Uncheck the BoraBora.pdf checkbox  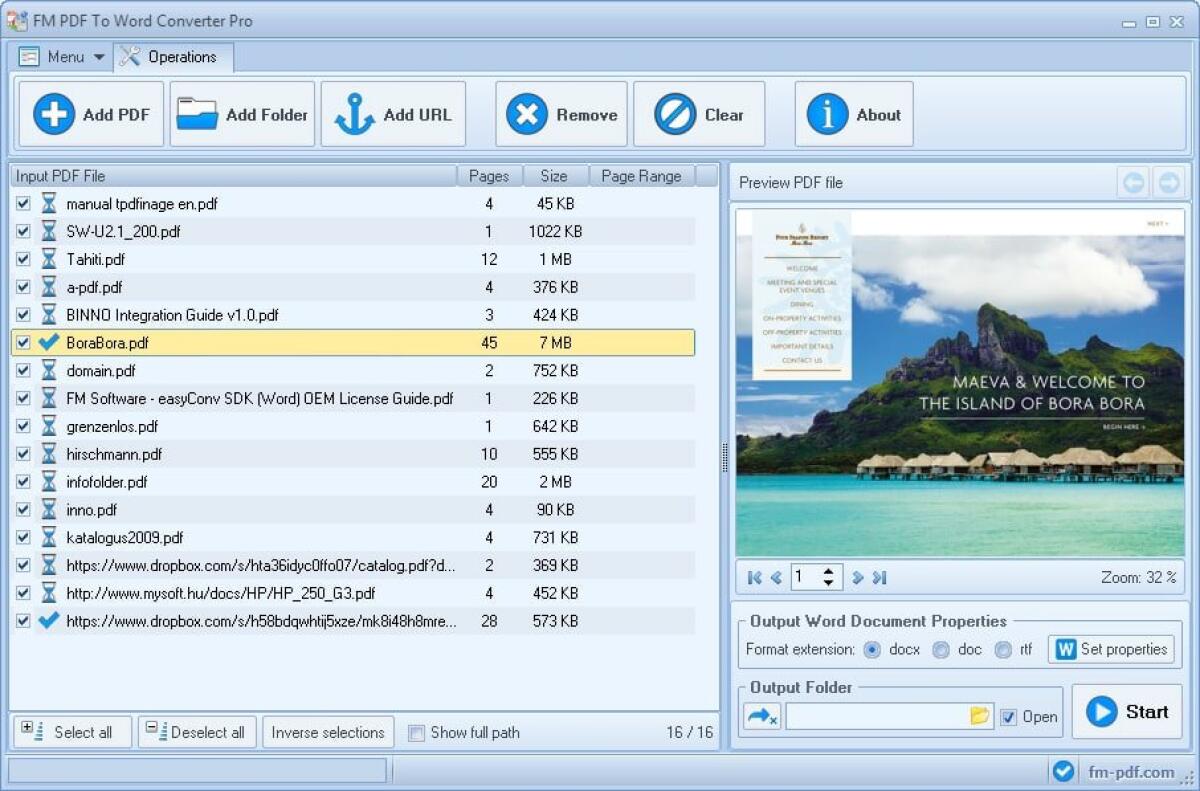tap(22, 342)
